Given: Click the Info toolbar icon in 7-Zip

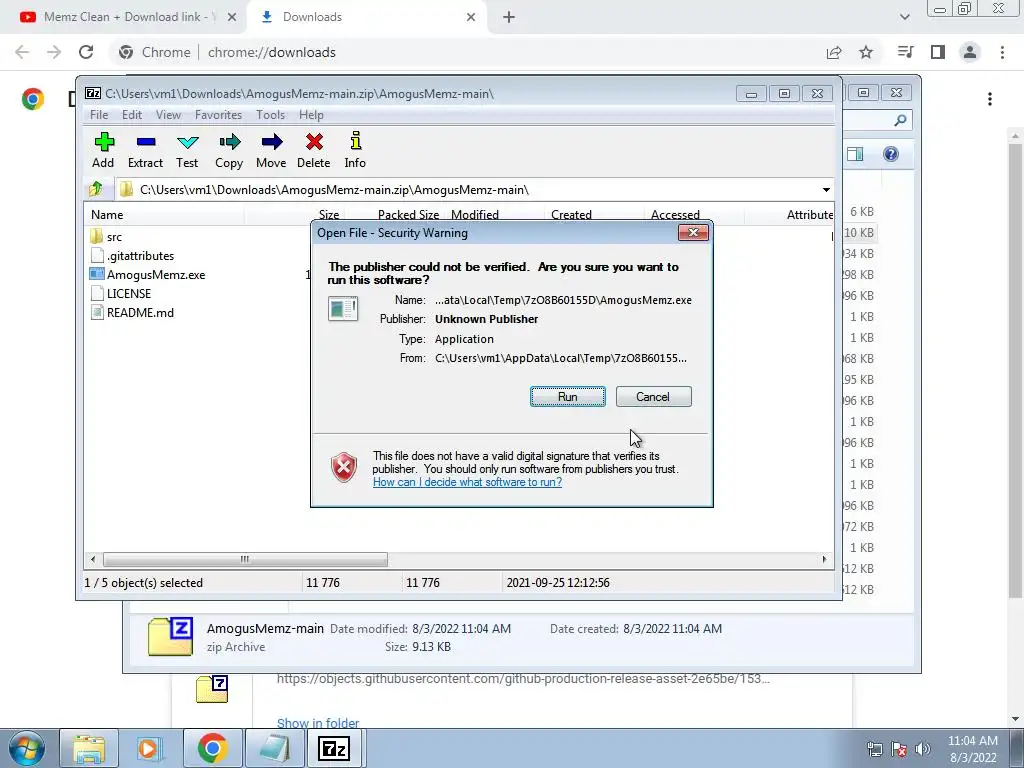Looking at the screenshot, I should [x=355, y=150].
